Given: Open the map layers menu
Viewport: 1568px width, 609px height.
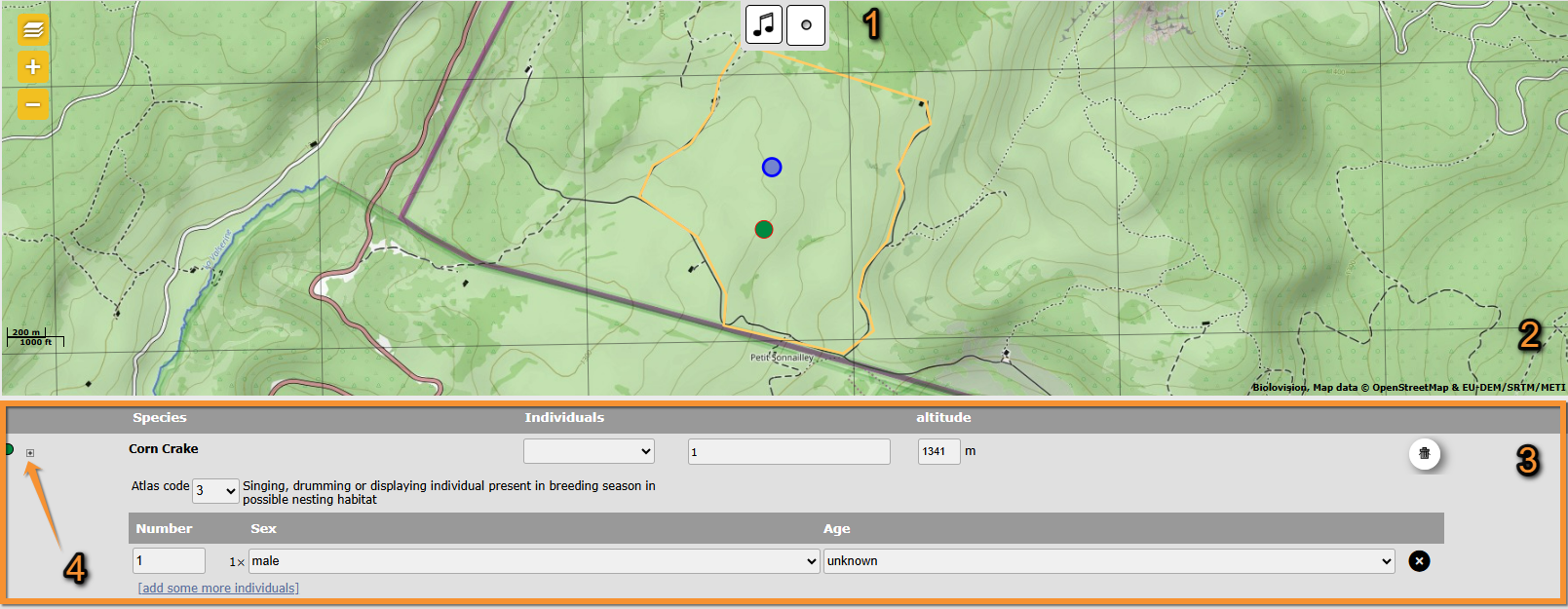Looking at the screenshot, I should coord(33,30).
